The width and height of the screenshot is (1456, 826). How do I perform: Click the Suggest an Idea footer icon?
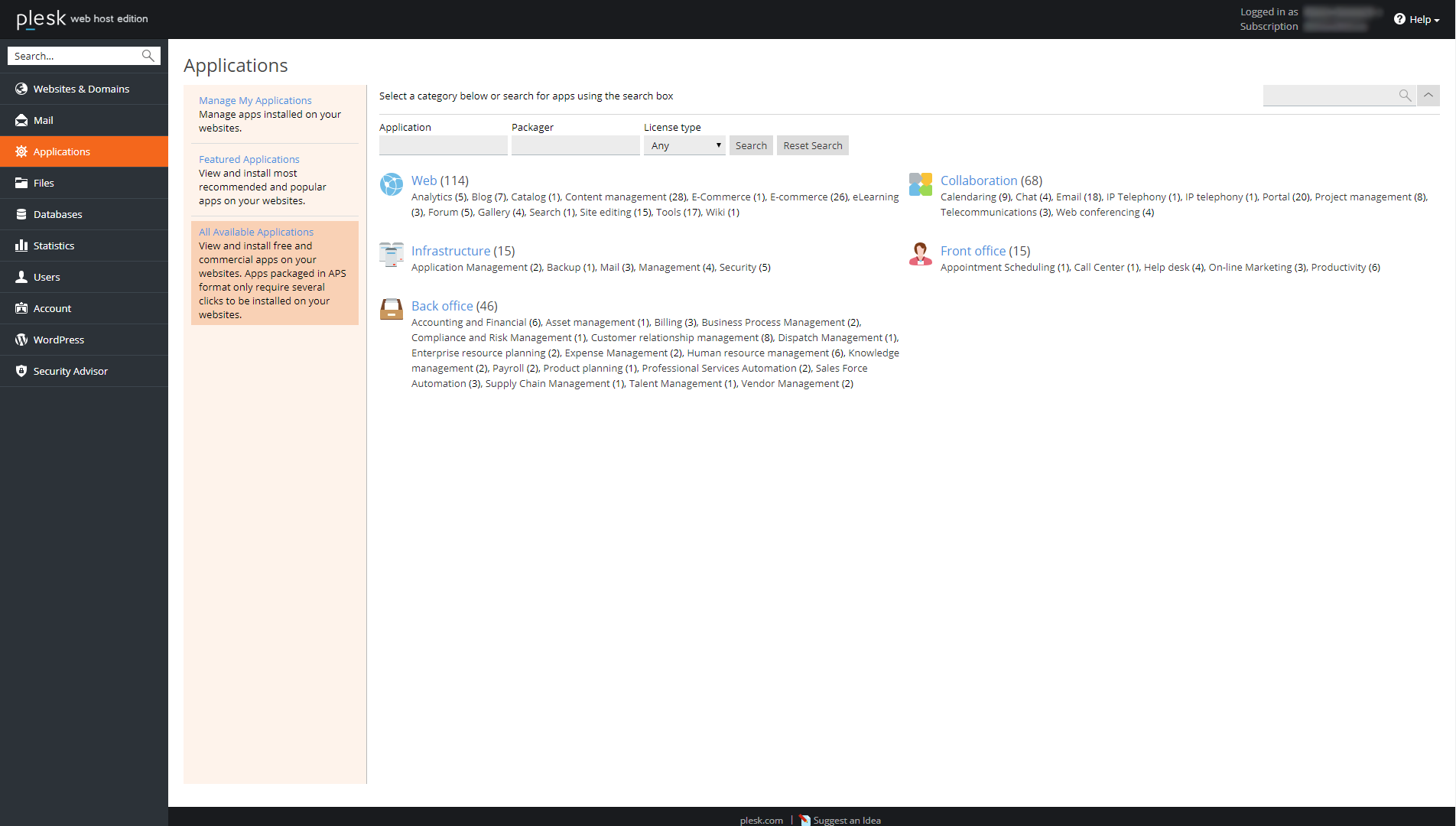(x=804, y=820)
